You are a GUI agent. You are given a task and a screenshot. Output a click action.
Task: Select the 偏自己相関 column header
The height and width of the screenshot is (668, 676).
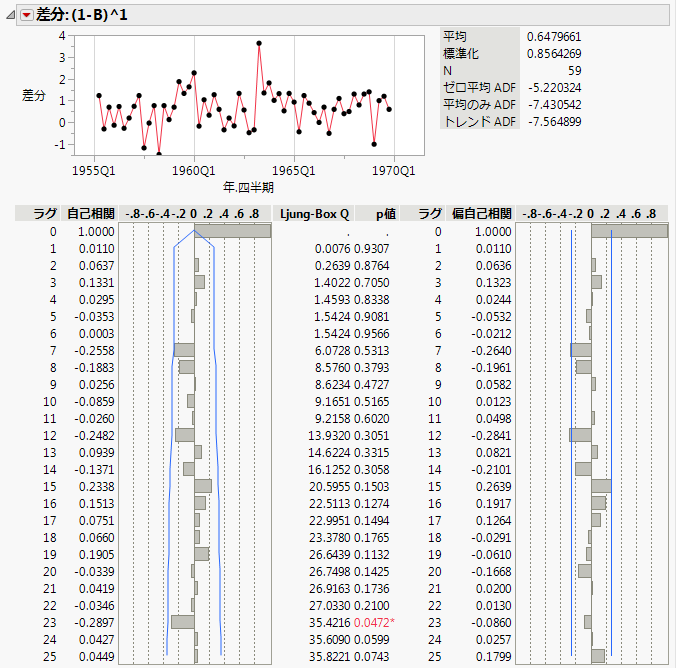[x=483, y=213]
